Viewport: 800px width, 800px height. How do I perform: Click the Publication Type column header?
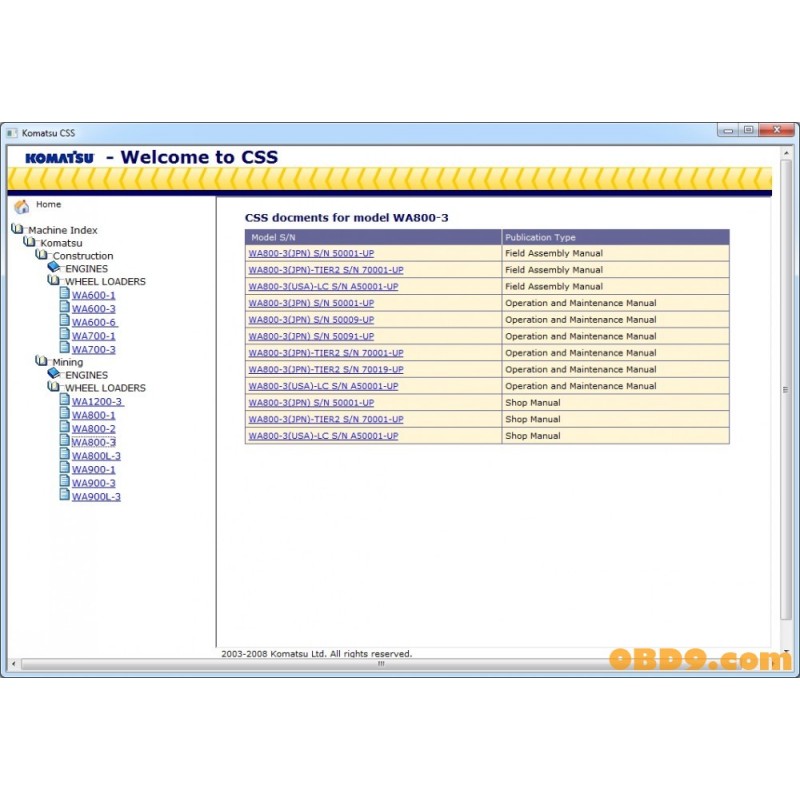coord(615,237)
